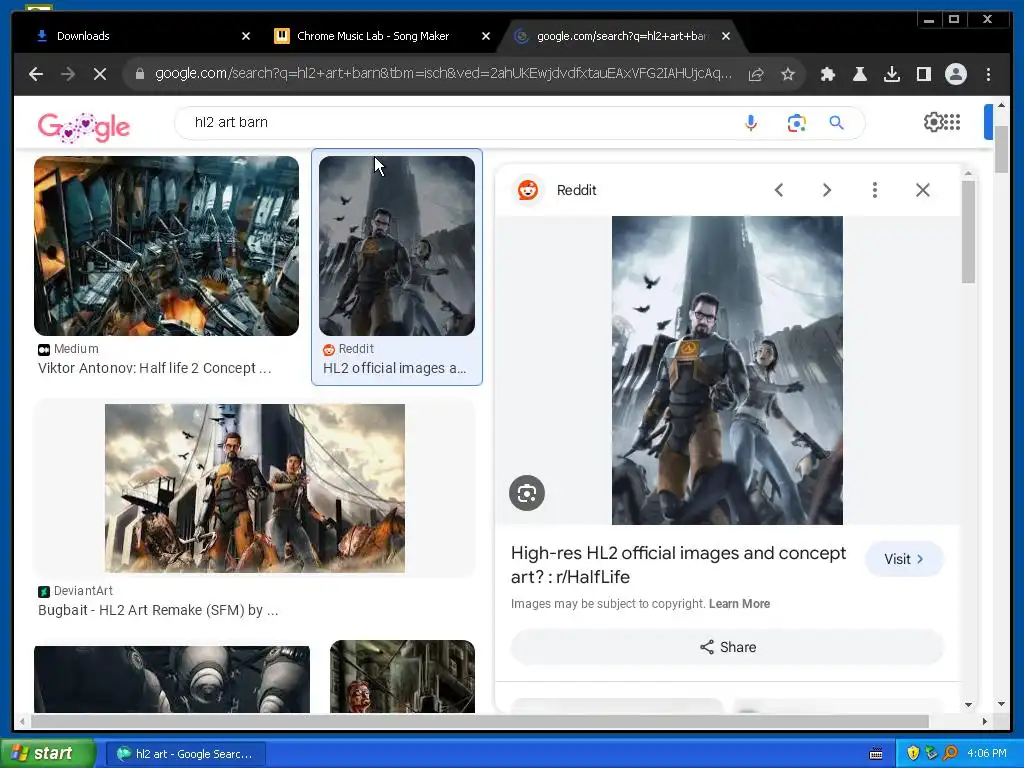Click the preview panel scrollbar thumb
Image resolution: width=1024 pixels, height=768 pixels.
click(x=968, y=232)
